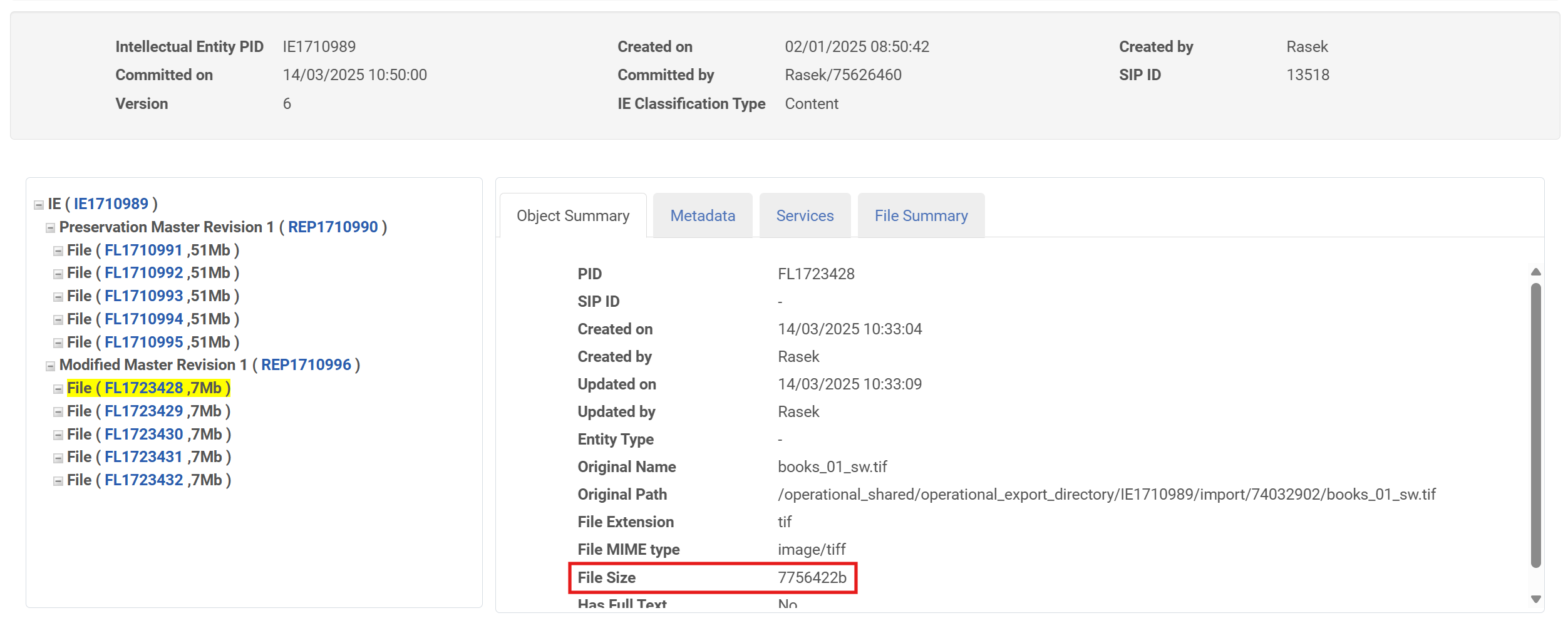
Task: Open the IE1710989 entity link
Action: click(x=111, y=204)
